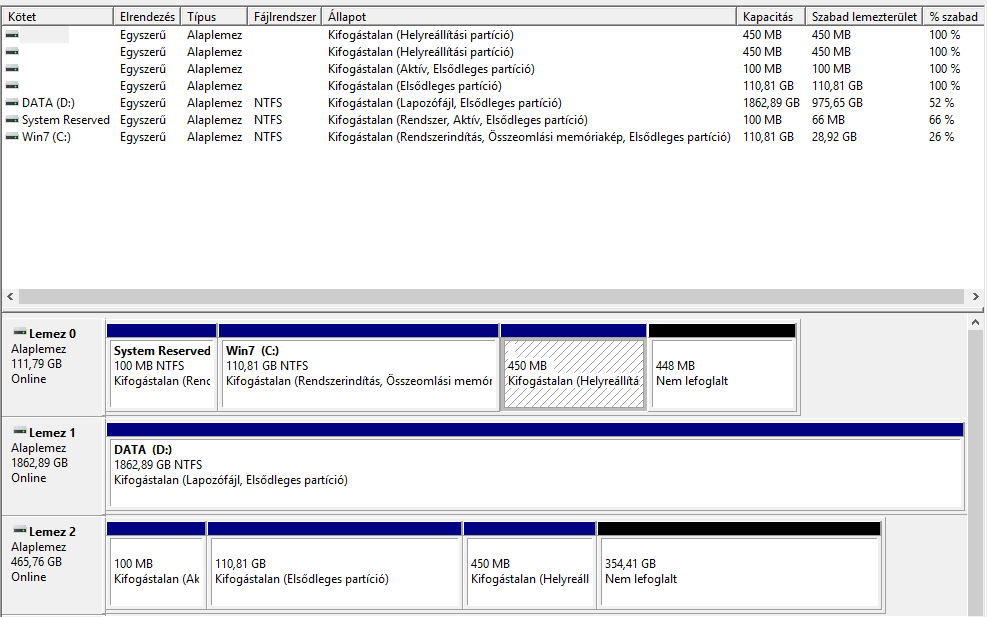987x617 pixels.
Task: Select the Win7 (C:) partition block
Action: [358, 368]
